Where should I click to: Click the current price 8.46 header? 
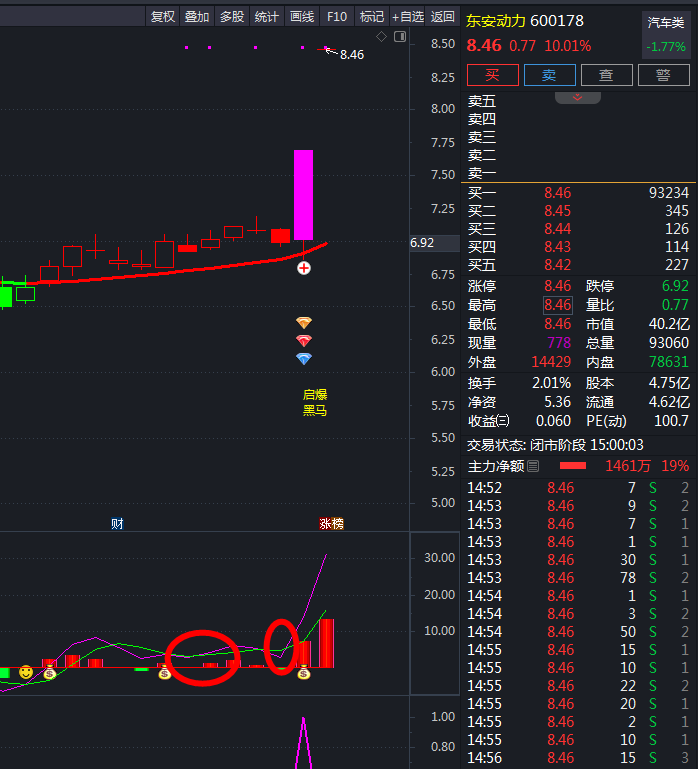click(x=484, y=46)
